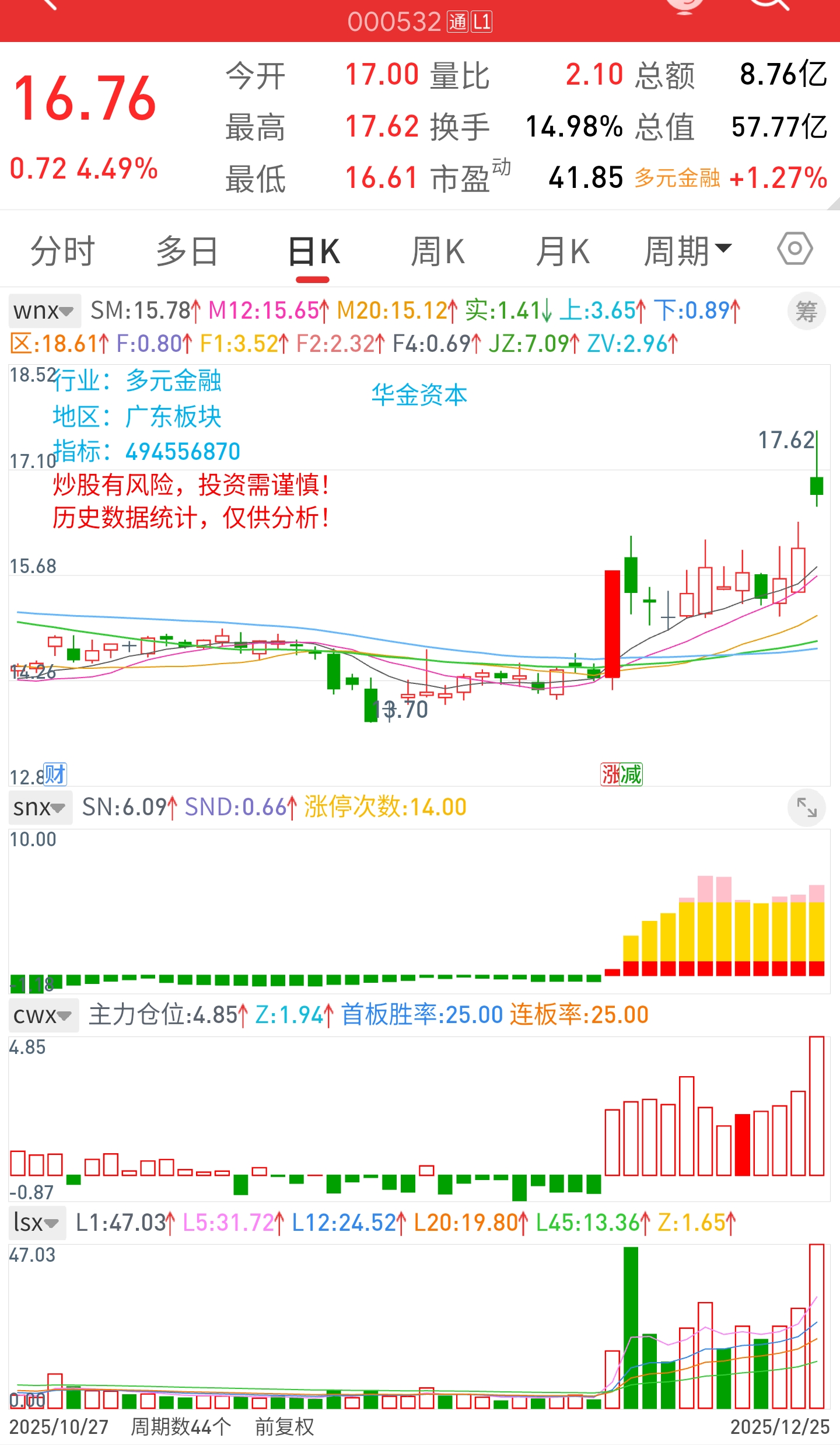Tap the latest green candle at 17.62
The width and height of the screenshot is (840, 1445).
tap(817, 486)
